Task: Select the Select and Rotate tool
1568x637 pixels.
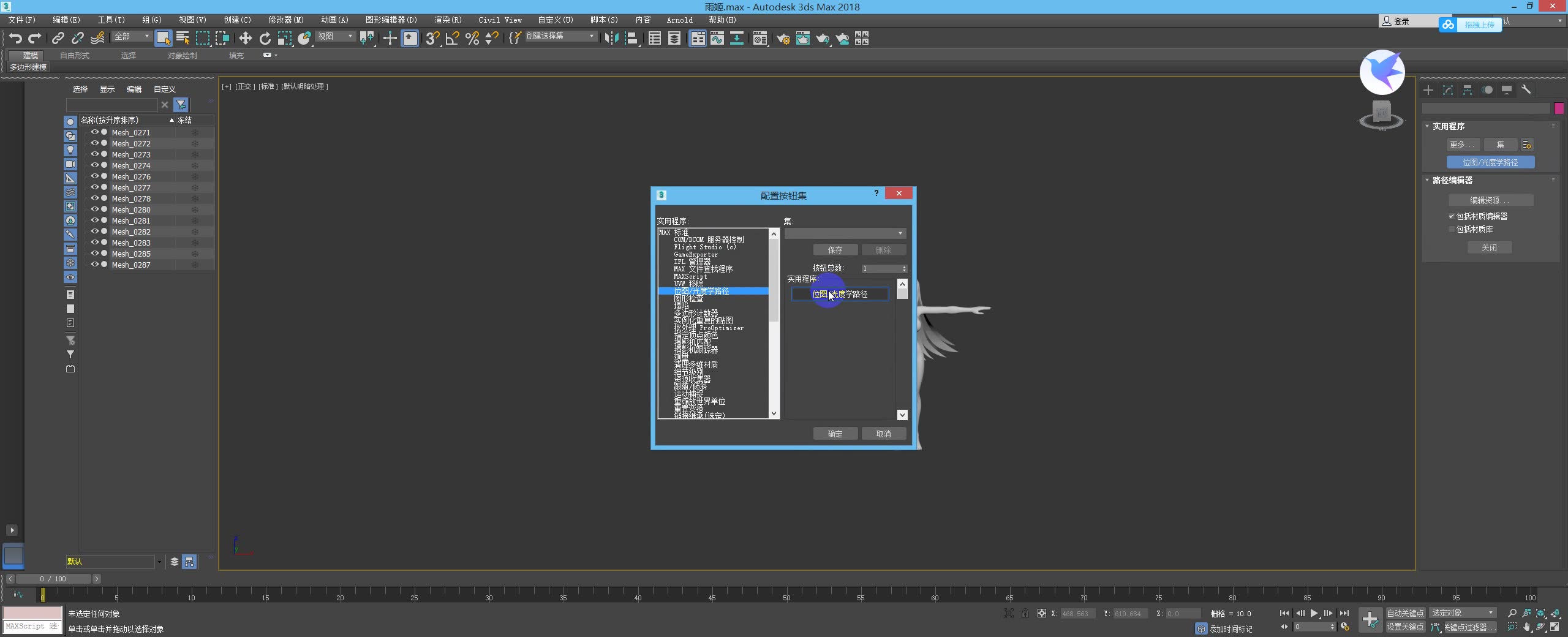Action: coord(265,38)
